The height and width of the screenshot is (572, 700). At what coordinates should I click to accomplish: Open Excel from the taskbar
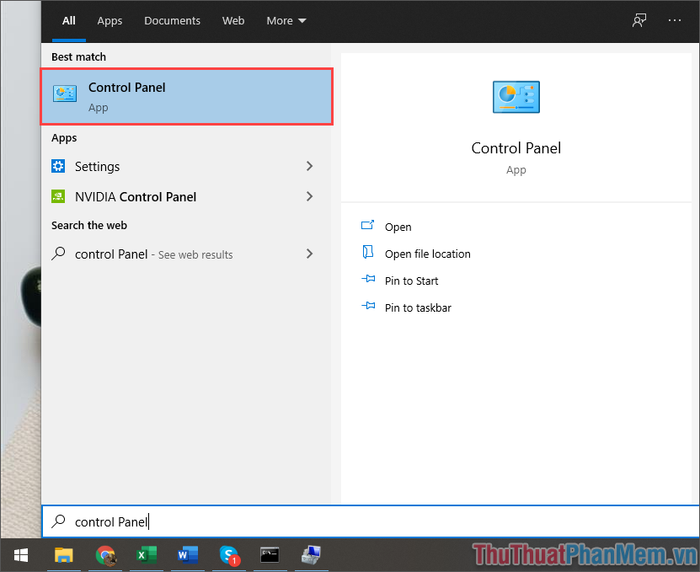(x=146, y=555)
